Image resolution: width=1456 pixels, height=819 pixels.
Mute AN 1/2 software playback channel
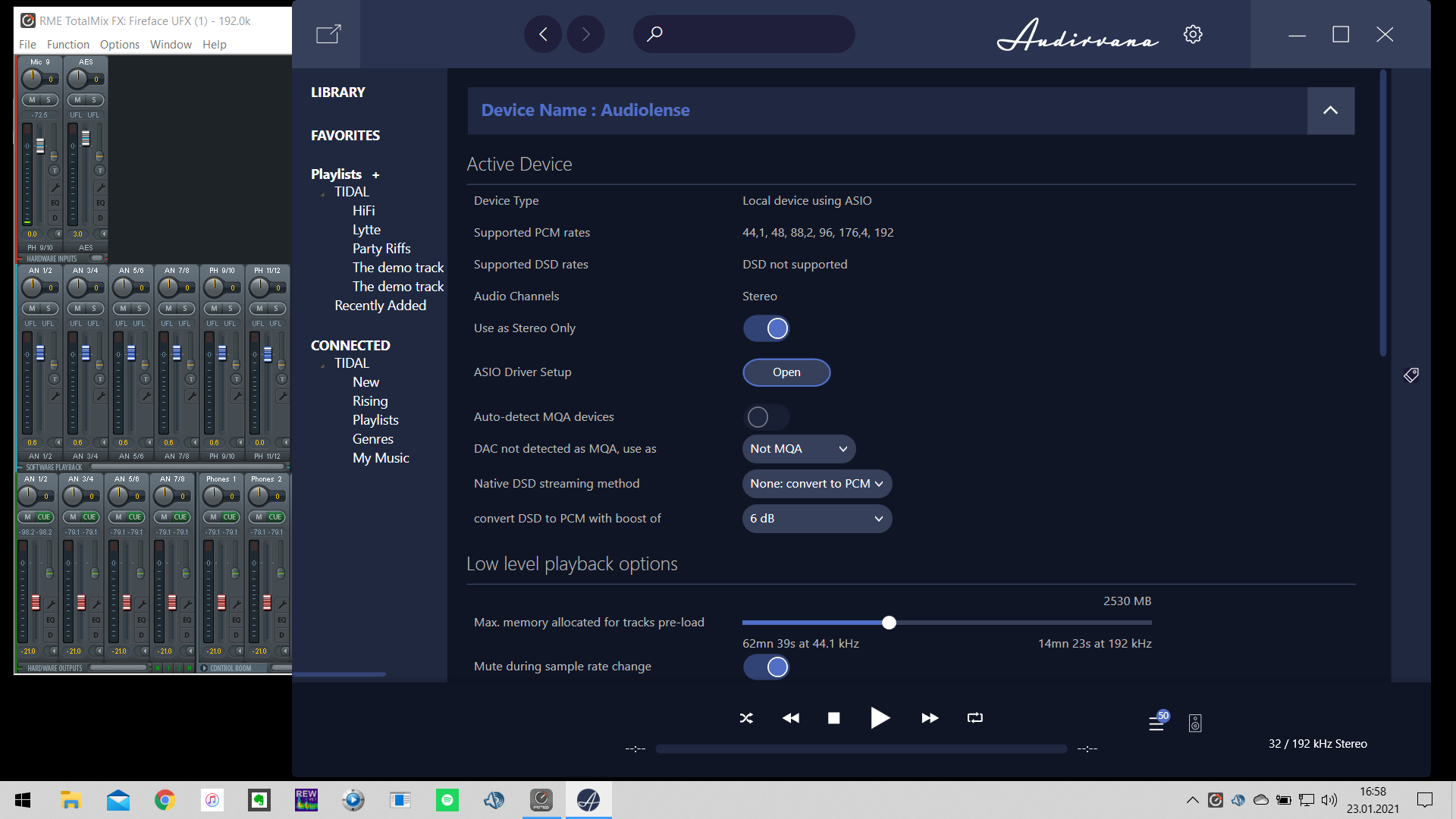coord(32,309)
